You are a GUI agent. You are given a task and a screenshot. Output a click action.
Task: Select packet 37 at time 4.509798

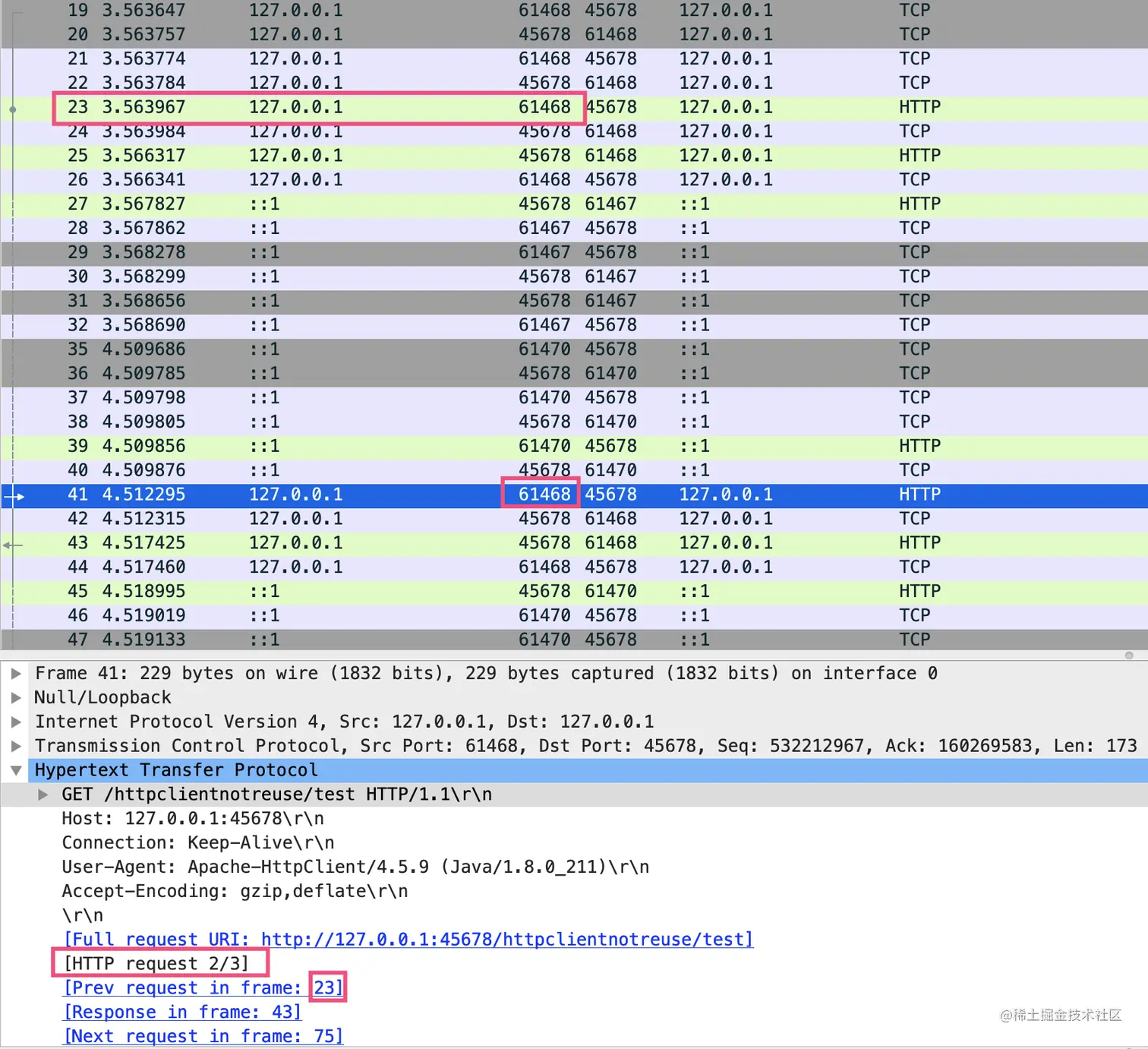click(574, 399)
